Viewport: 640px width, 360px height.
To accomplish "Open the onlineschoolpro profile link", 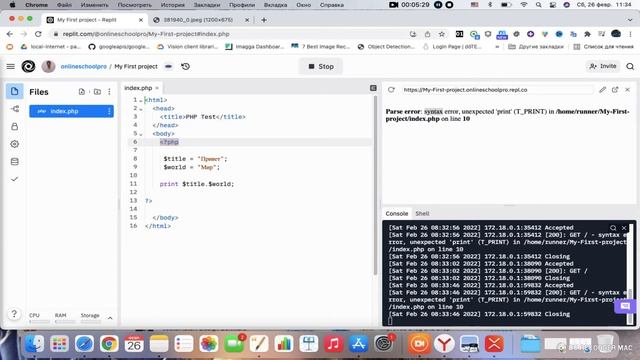I will click(84, 66).
